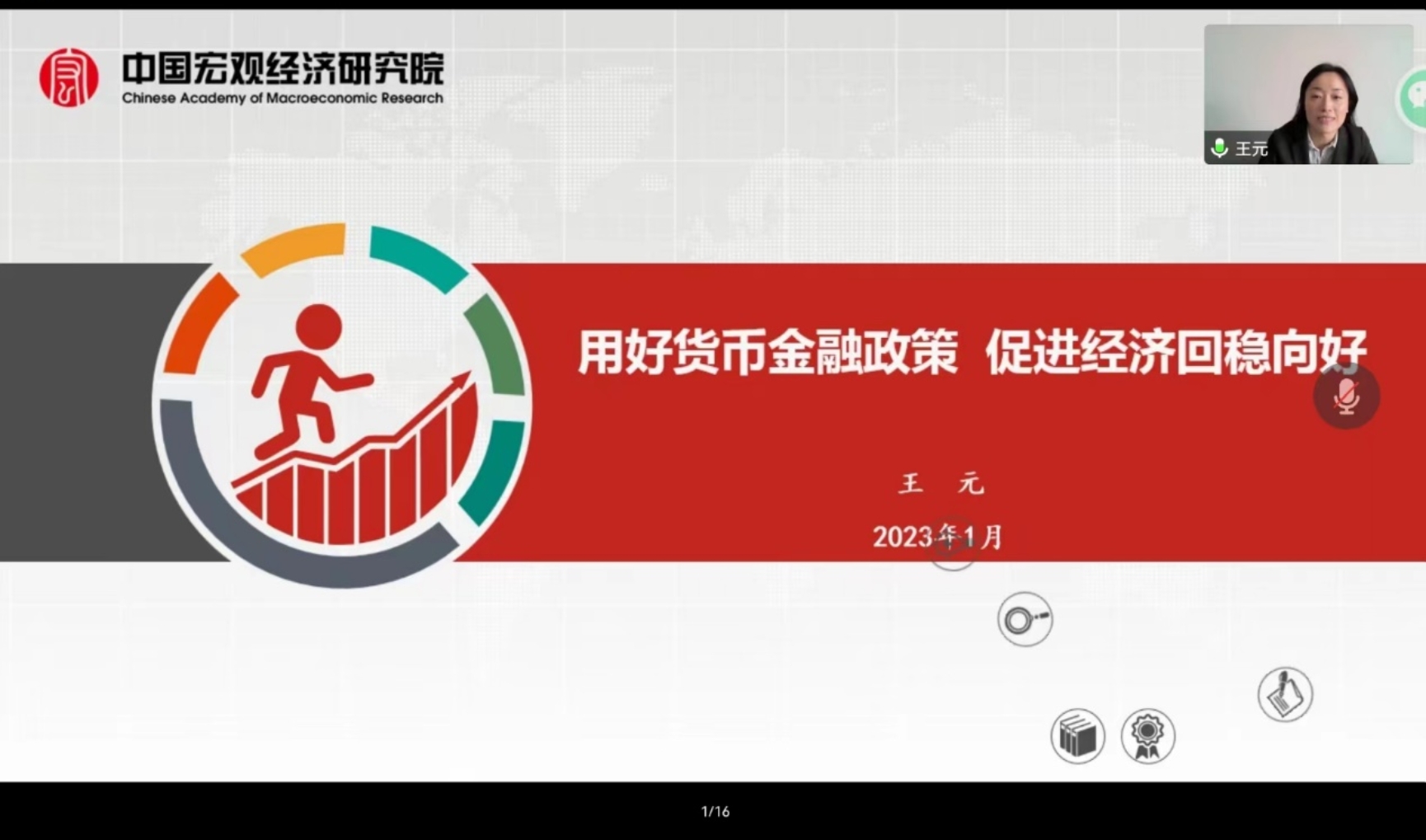Image resolution: width=1426 pixels, height=840 pixels.
Task: Click the slide title 用好货币金融政策
Action: click(767, 353)
